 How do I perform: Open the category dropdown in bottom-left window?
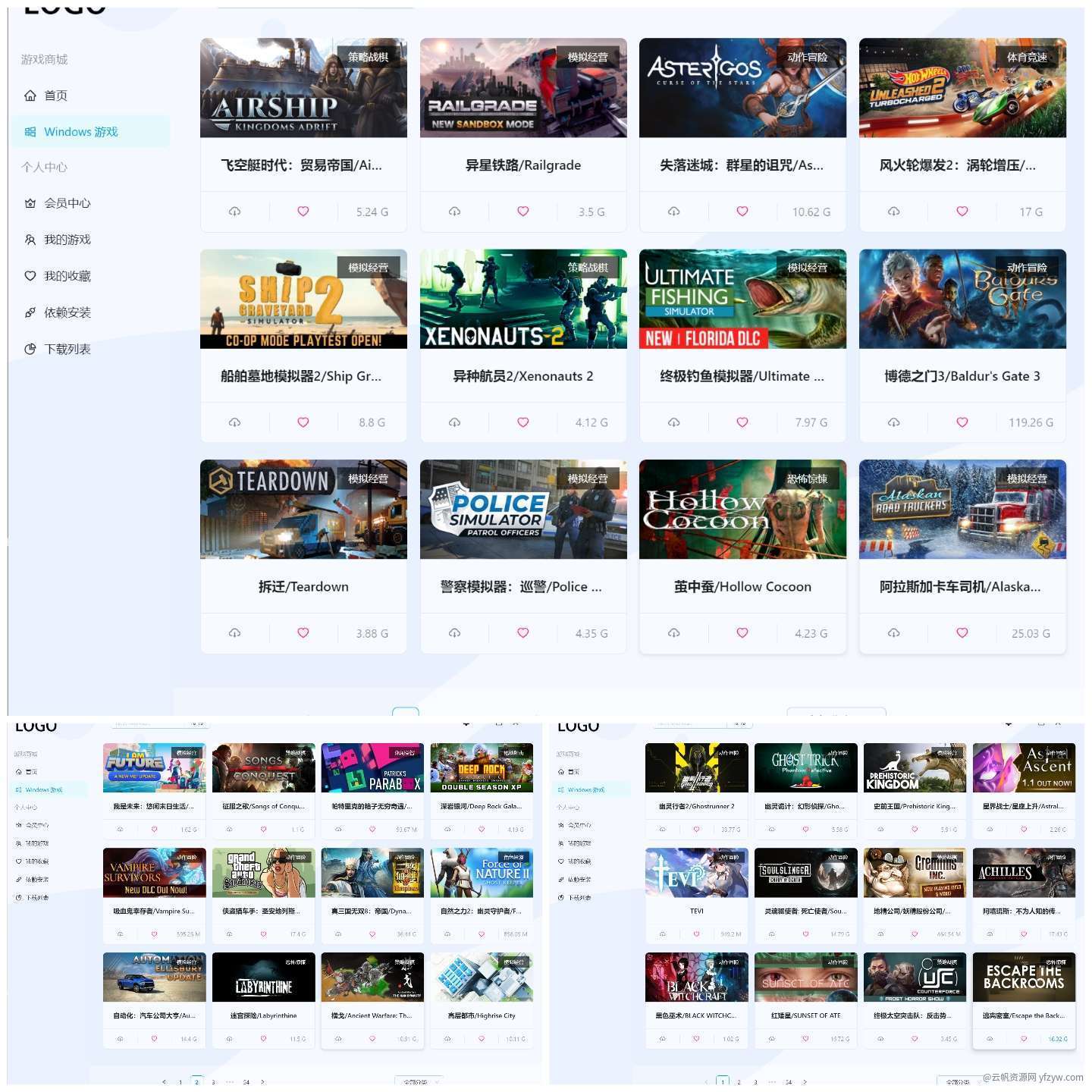(419, 1082)
